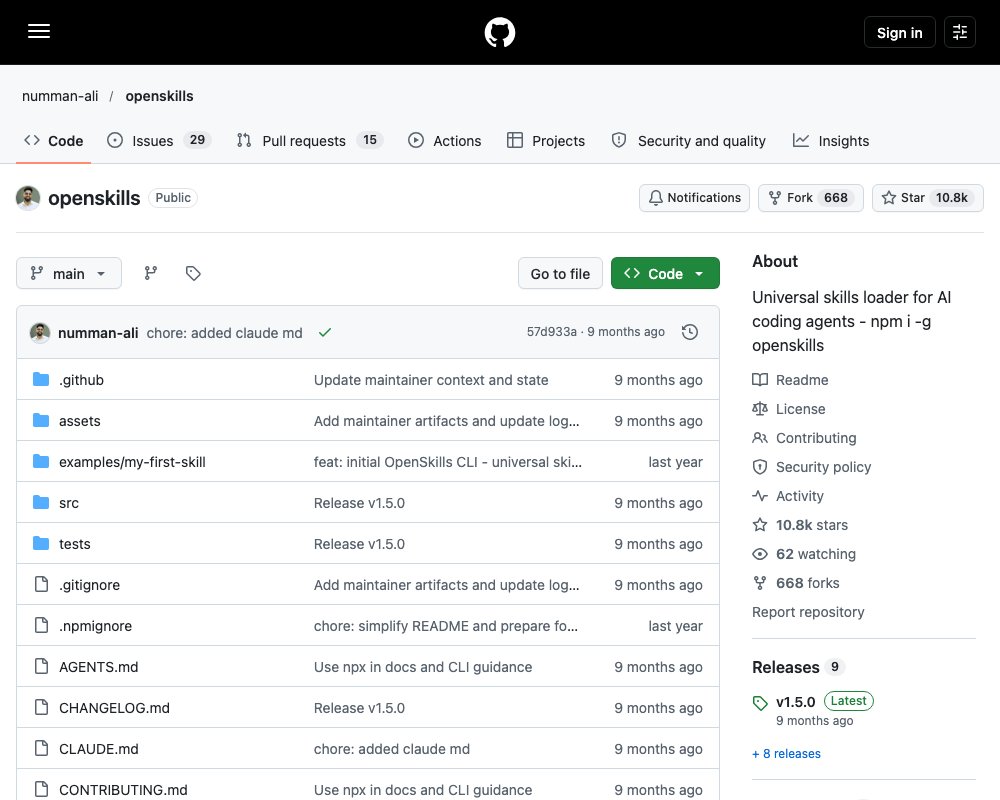This screenshot has width=1000, height=800.
Task: Open the numman-ali owner link
Action: (x=60, y=96)
